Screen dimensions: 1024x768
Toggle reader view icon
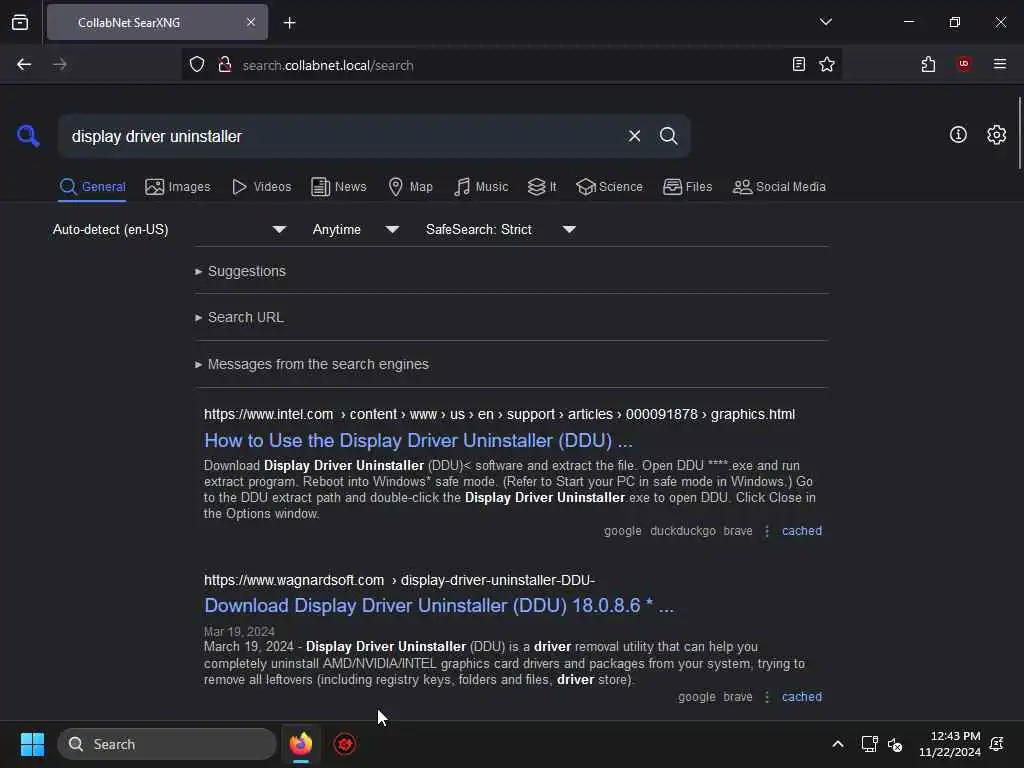click(799, 64)
